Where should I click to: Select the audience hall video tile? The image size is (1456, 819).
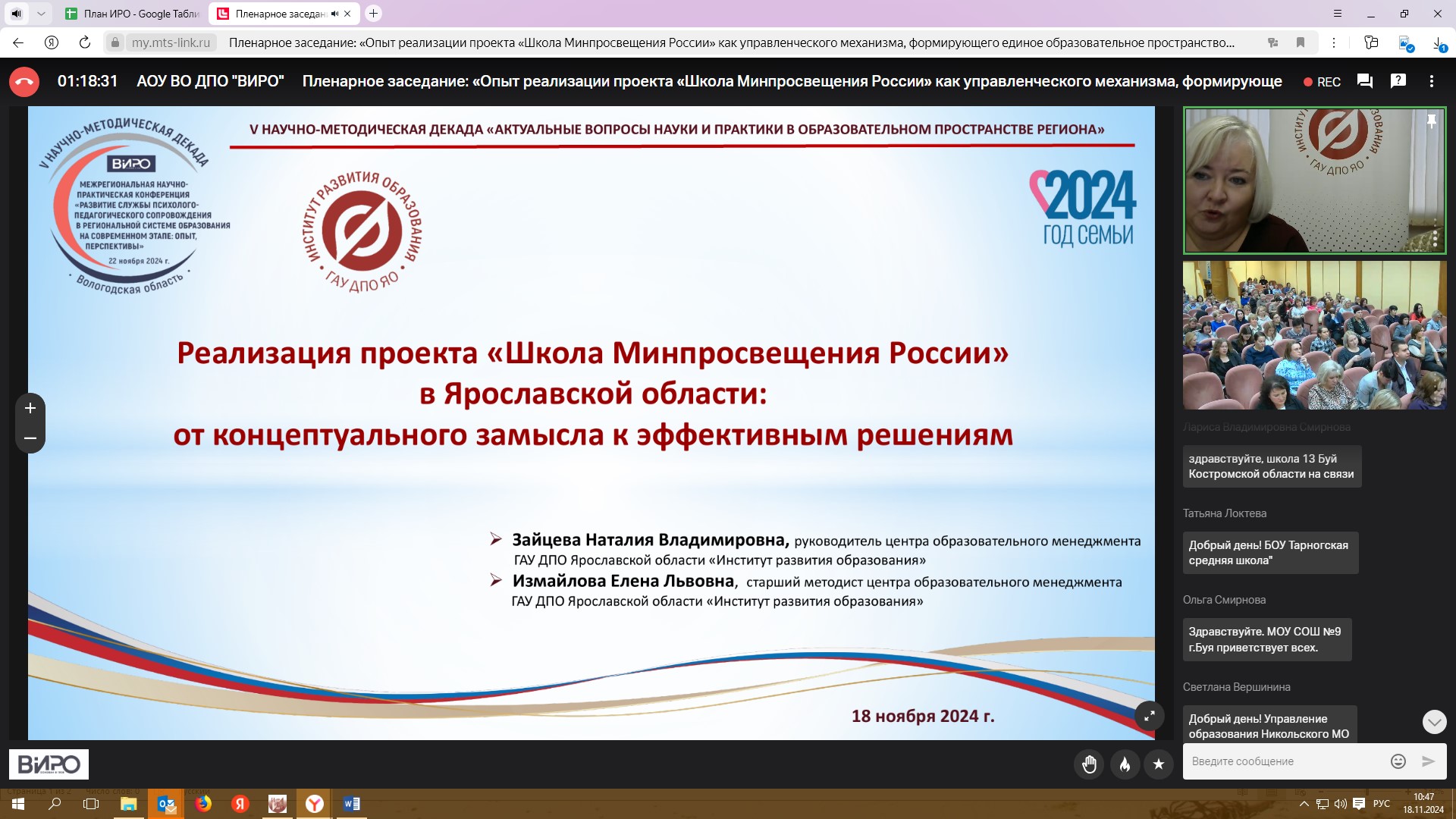point(1314,335)
